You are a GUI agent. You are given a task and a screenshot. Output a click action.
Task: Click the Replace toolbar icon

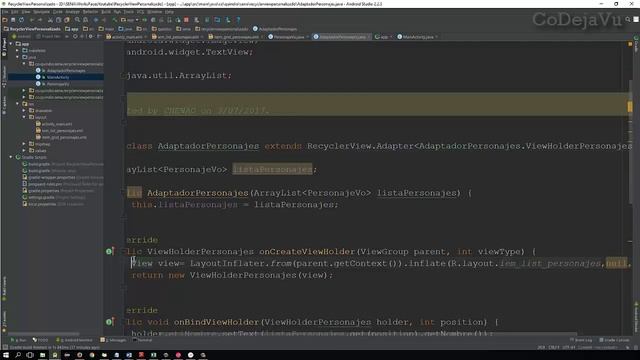pos(85,20)
